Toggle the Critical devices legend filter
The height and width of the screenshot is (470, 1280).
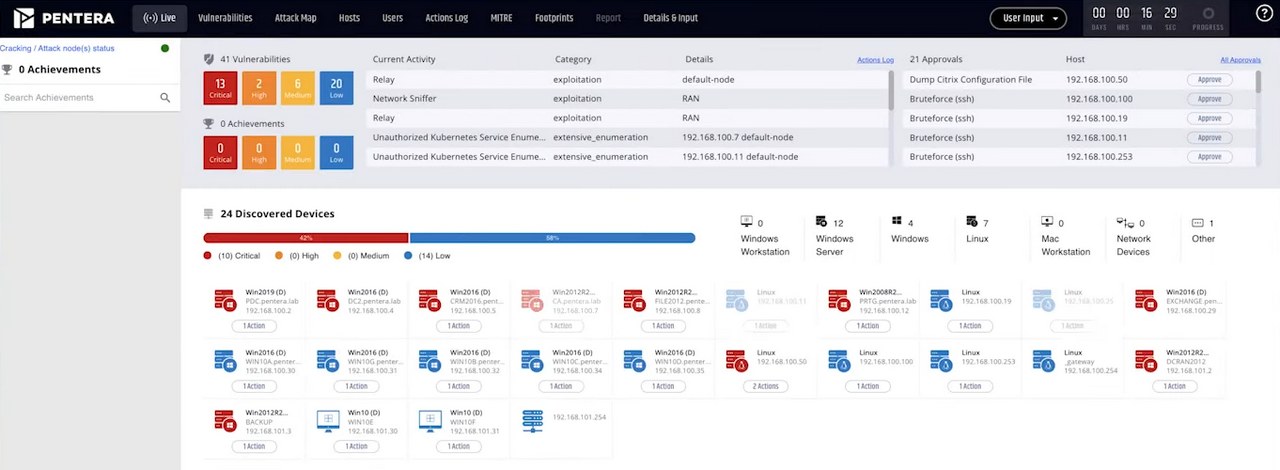coord(232,256)
